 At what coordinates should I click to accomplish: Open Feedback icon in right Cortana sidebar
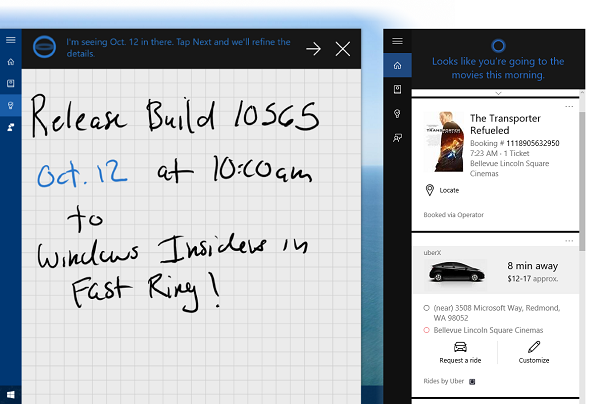tap(398, 138)
